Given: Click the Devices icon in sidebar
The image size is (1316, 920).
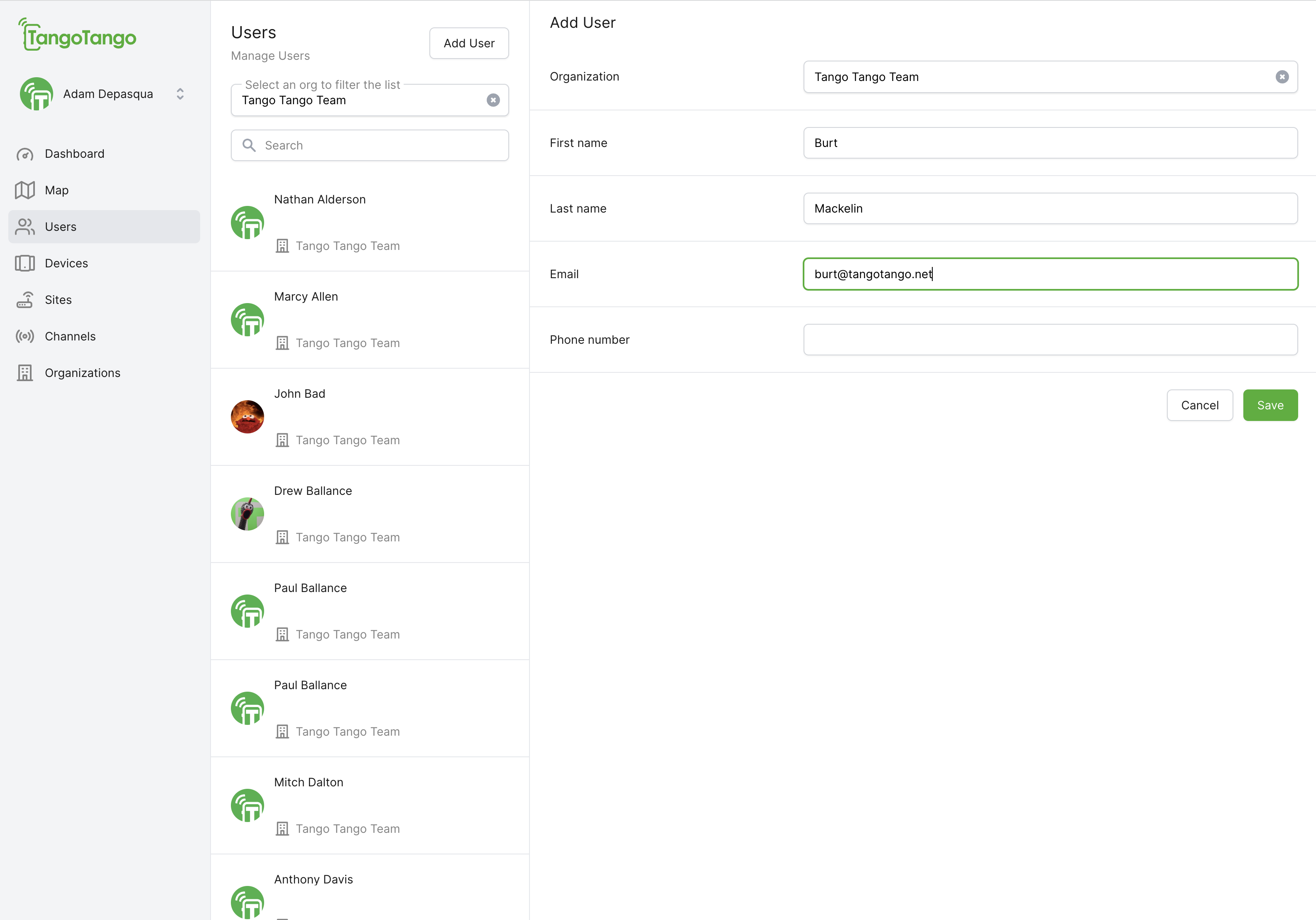Looking at the screenshot, I should pos(25,264).
